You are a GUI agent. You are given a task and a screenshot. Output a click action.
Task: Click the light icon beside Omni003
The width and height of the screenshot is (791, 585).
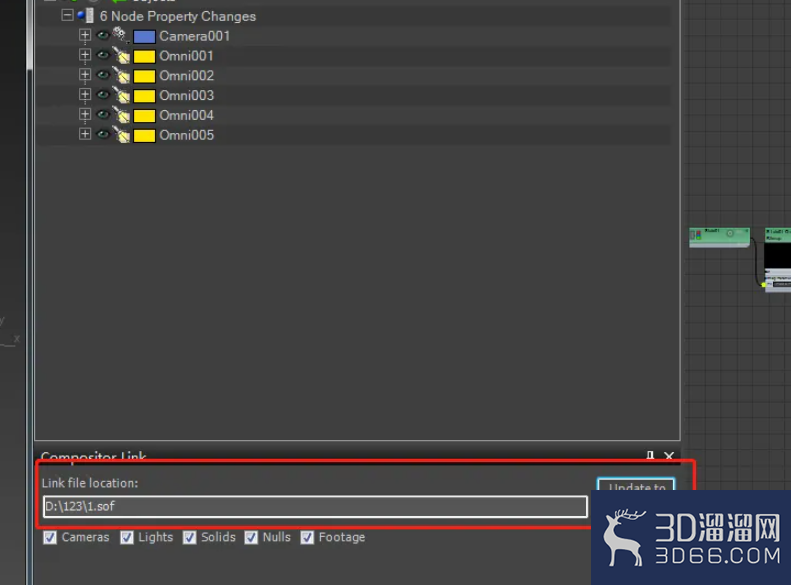121,95
